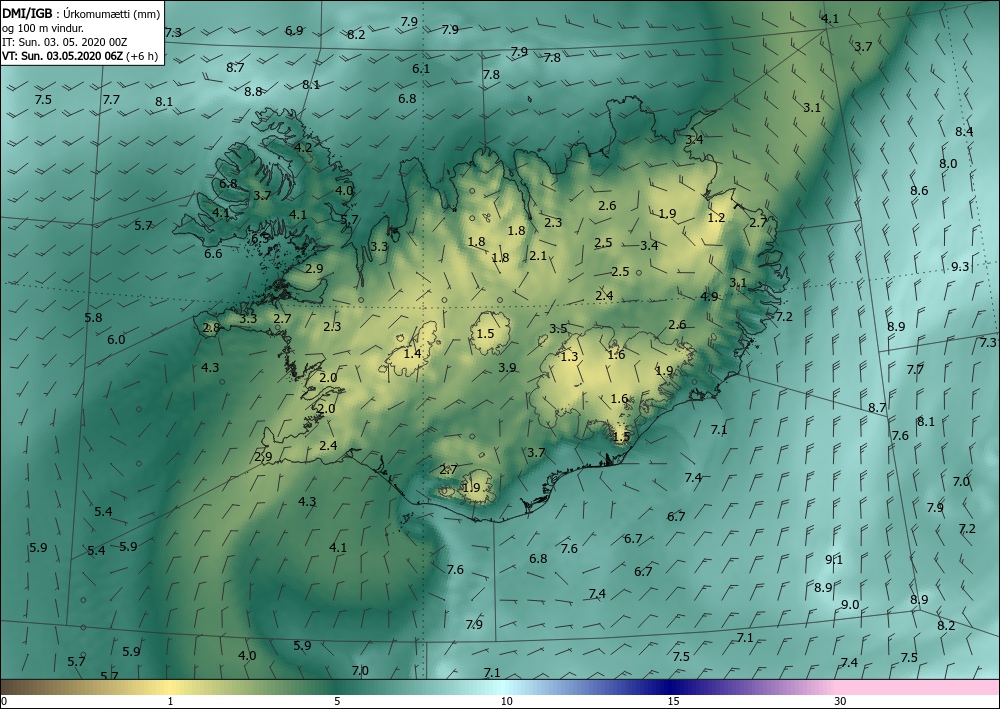
Task: Click the map value "6.6"
Action: pos(213,254)
